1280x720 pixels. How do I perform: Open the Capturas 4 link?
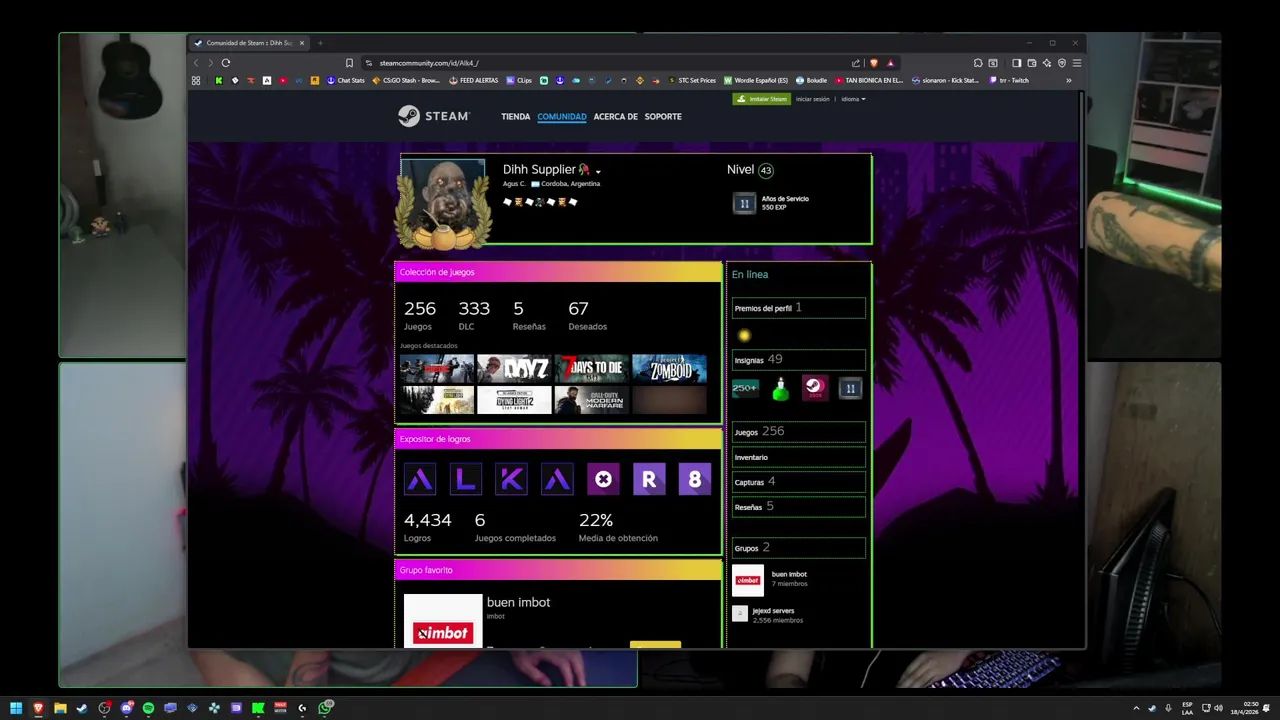pos(798,482)
